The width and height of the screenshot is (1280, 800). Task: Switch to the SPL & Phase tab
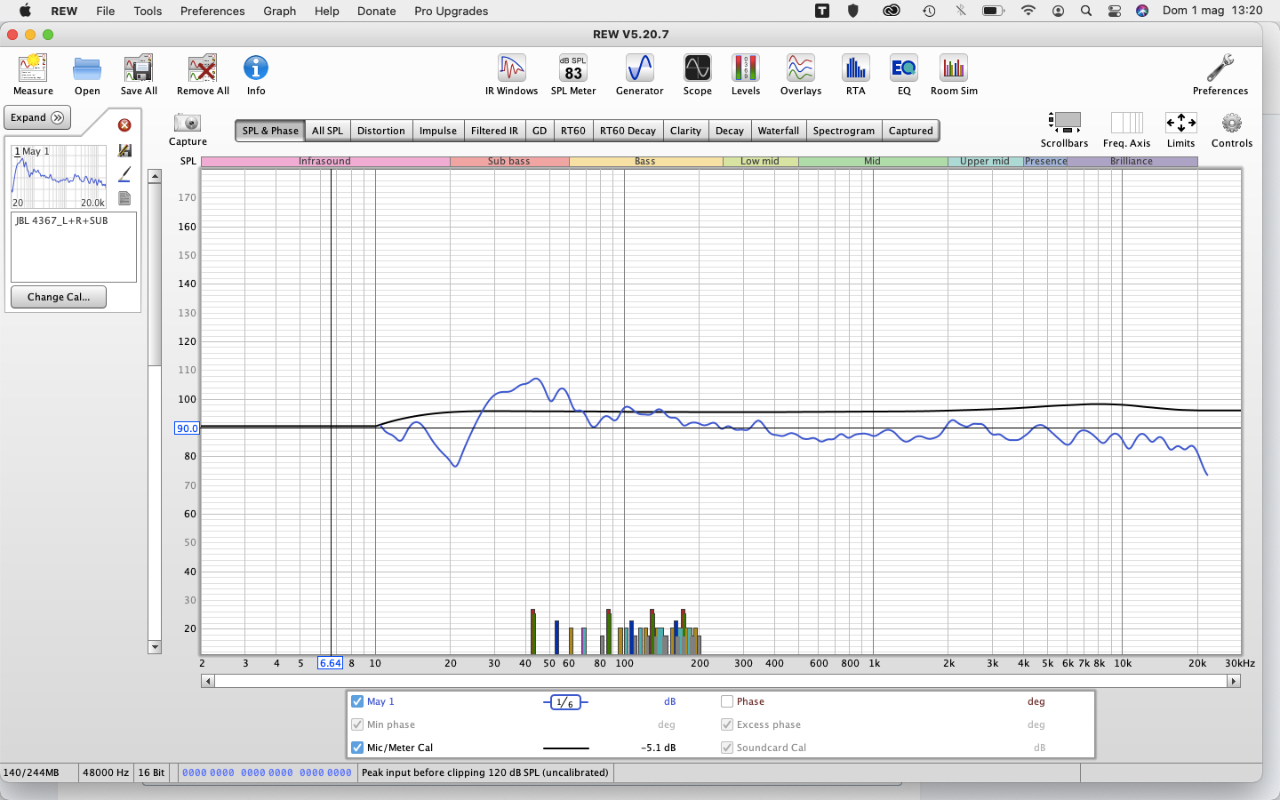(x=270, y=130)
